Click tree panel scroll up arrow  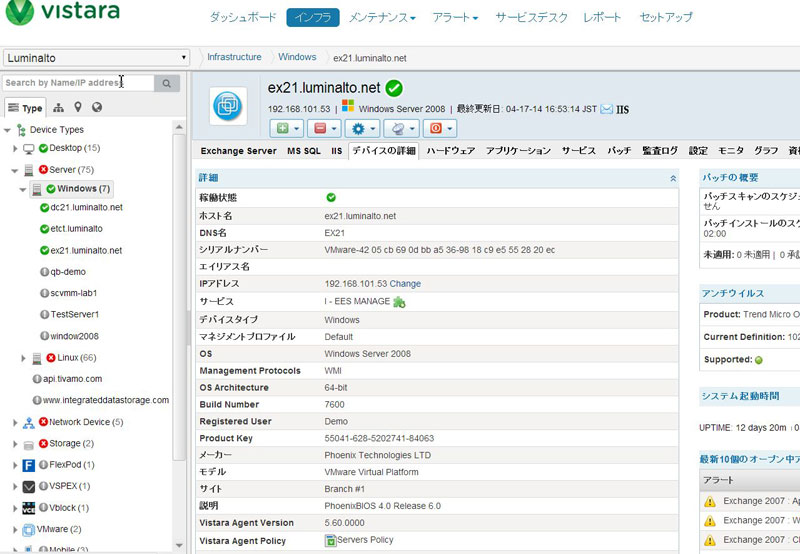click(x=179, y=127)
